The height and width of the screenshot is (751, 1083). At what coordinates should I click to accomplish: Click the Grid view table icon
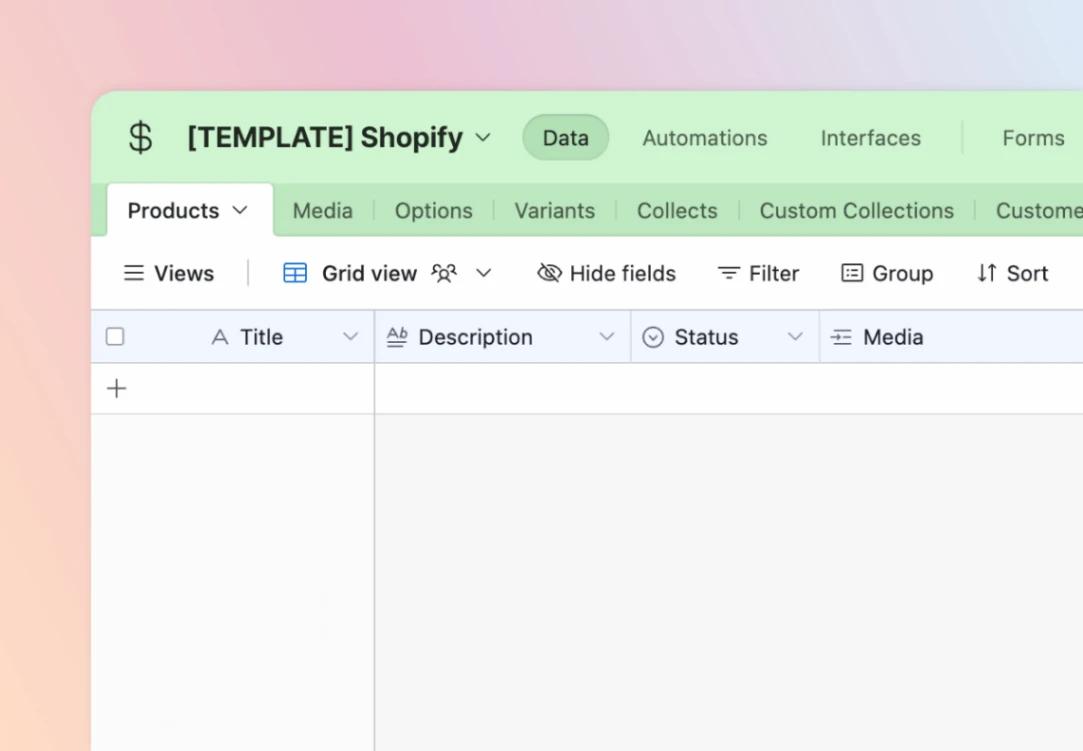[x=295, y=273]
